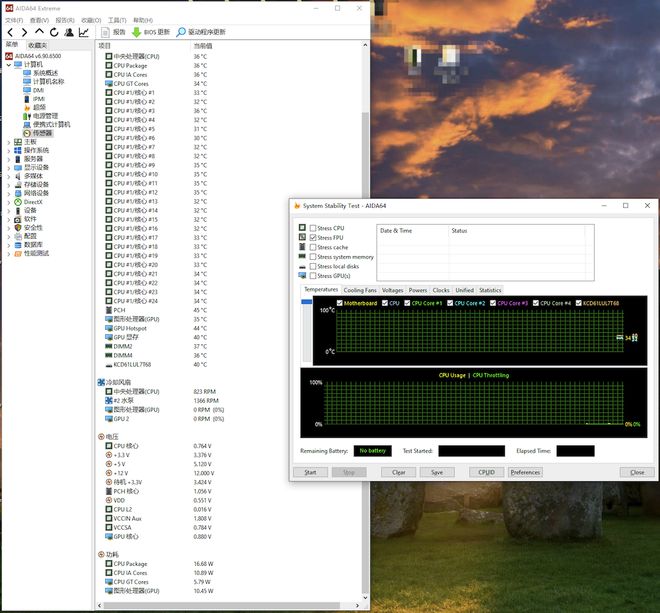
Task: Expand the Multimedia tree node
Action: 8,176
